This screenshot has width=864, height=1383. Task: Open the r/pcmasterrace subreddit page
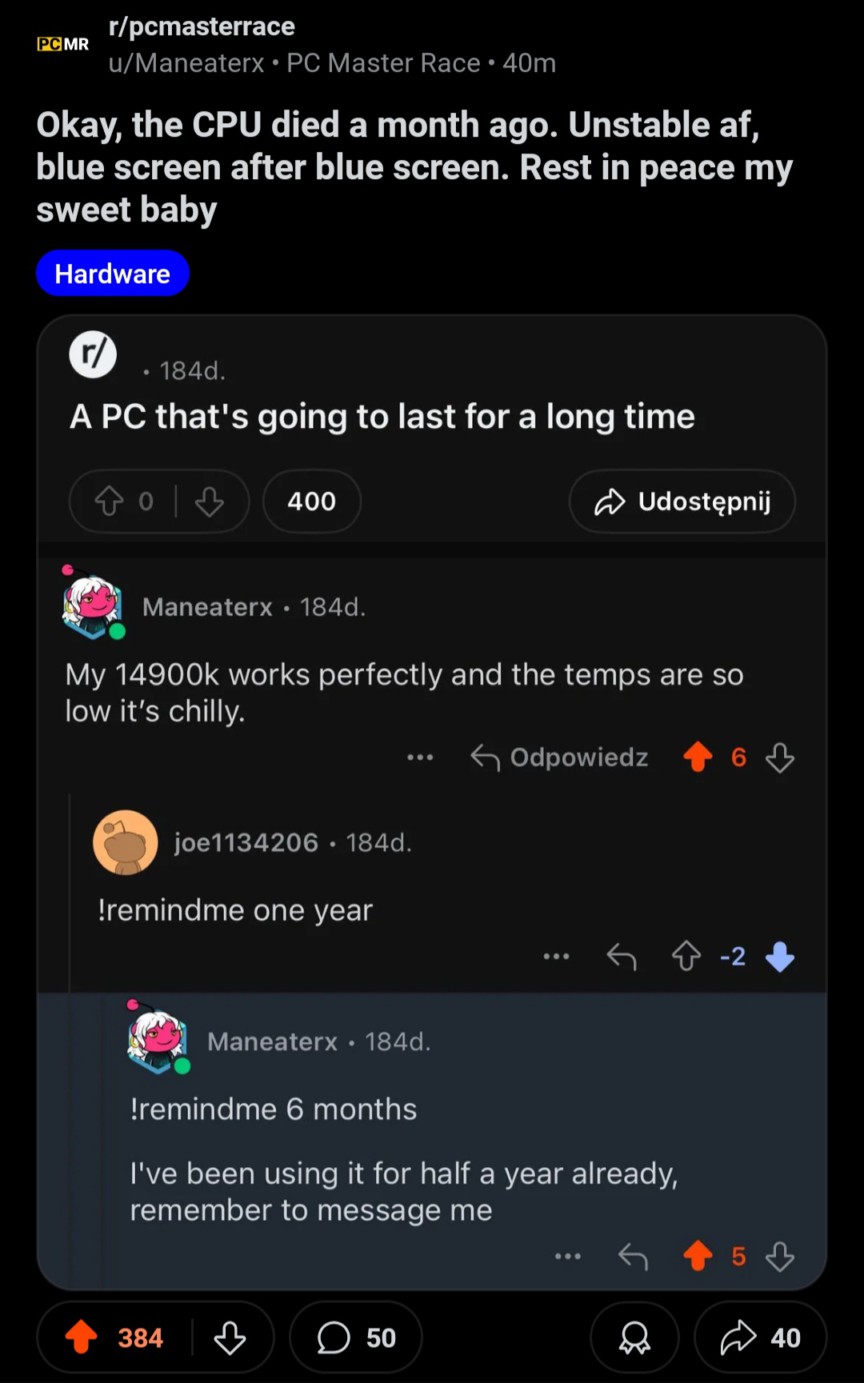[x=201, y=26]
